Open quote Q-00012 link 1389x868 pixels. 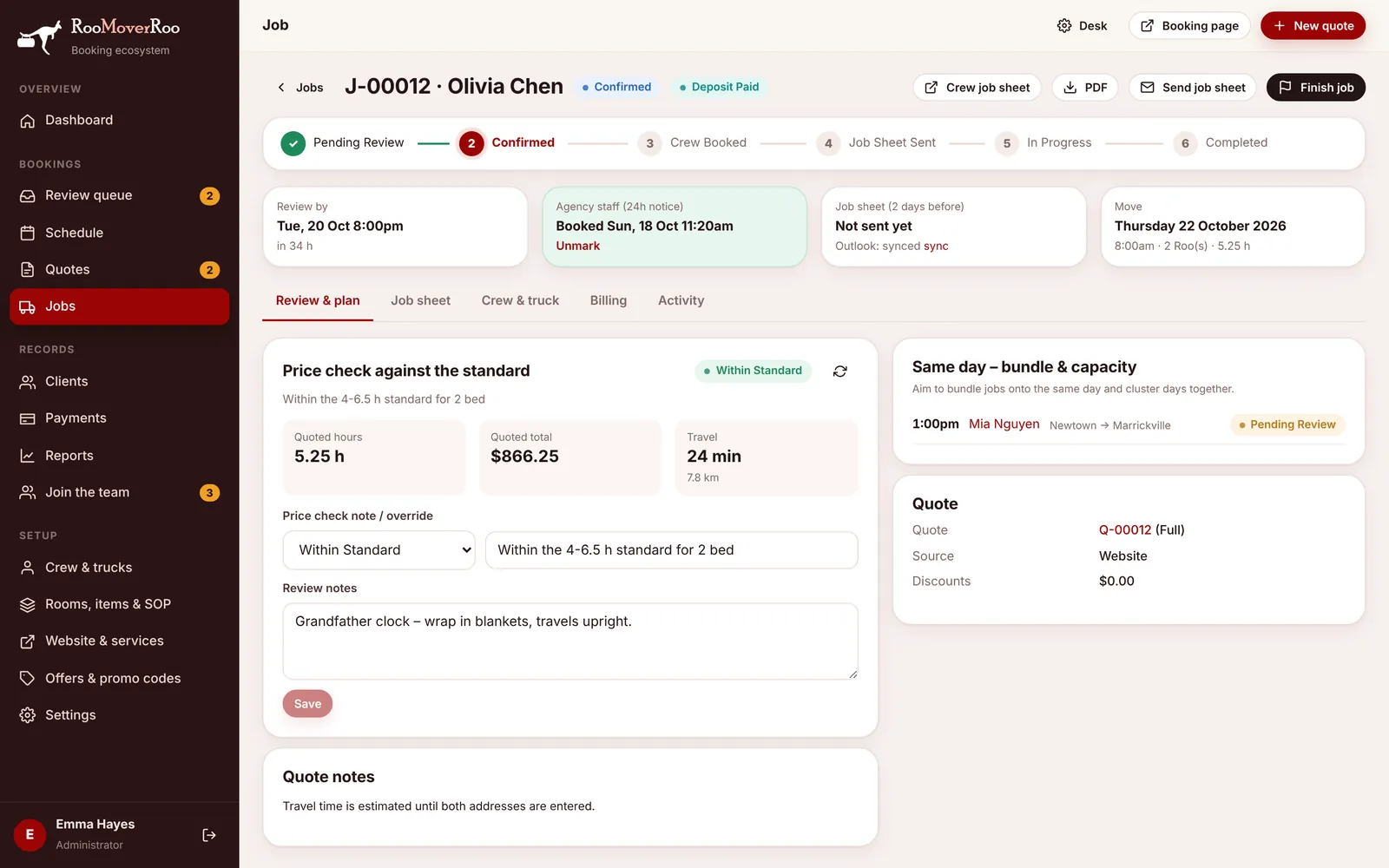(1125, 530)
